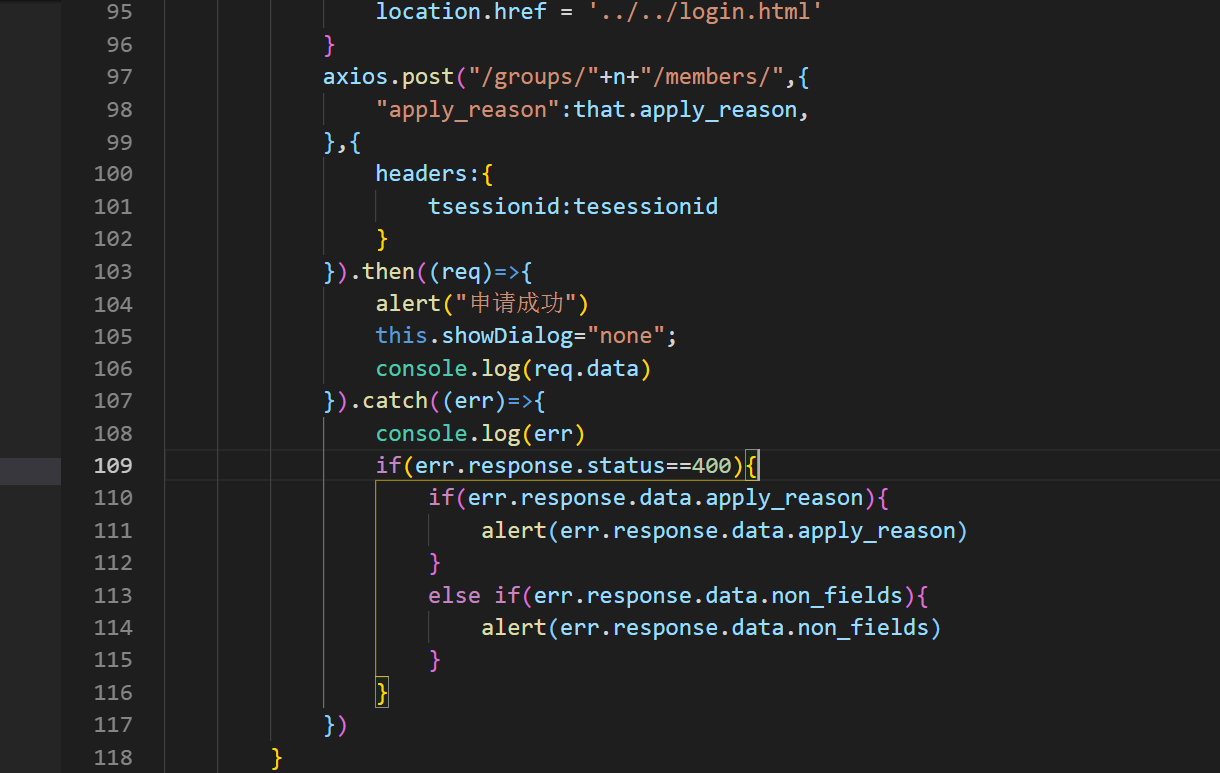Click line number 97 in the gutter
Viewport: 1220px width, 773px height.
[x=119, y=77]
